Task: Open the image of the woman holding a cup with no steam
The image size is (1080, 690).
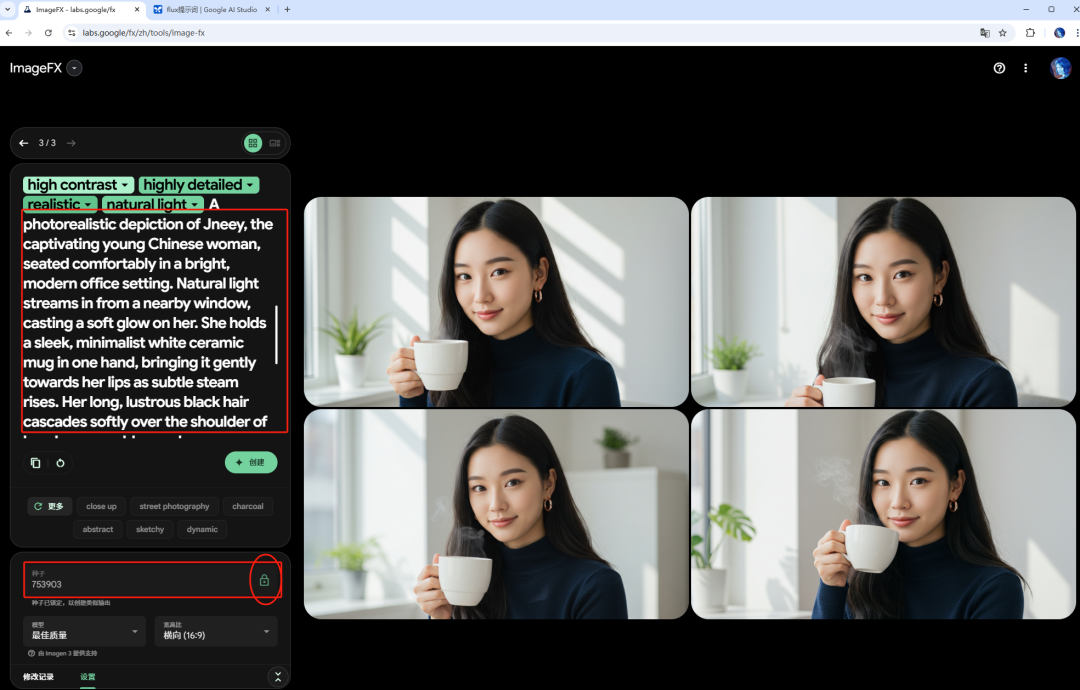Action: point(496,302)
